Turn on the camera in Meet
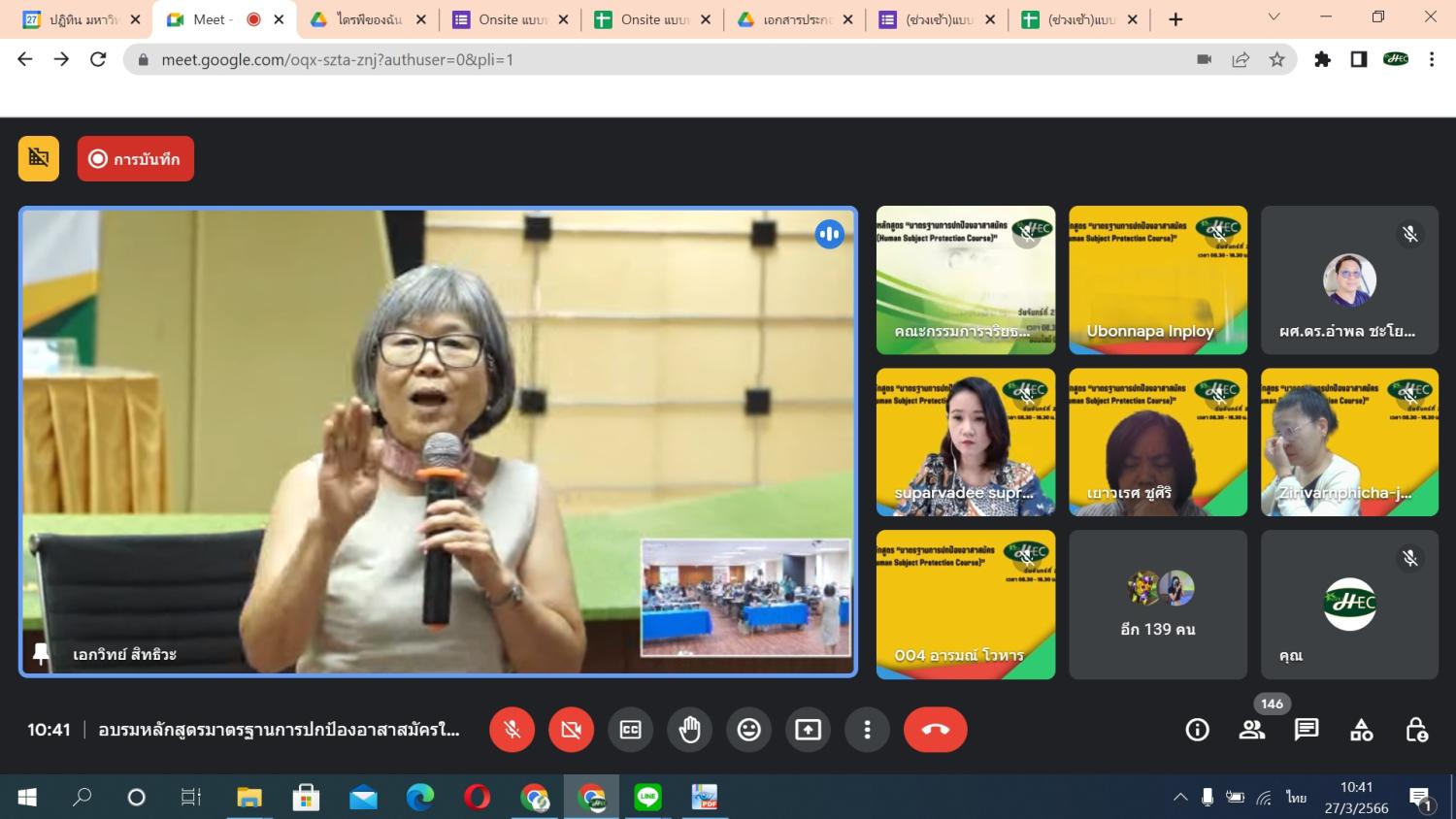 click(x=572, y=730)
